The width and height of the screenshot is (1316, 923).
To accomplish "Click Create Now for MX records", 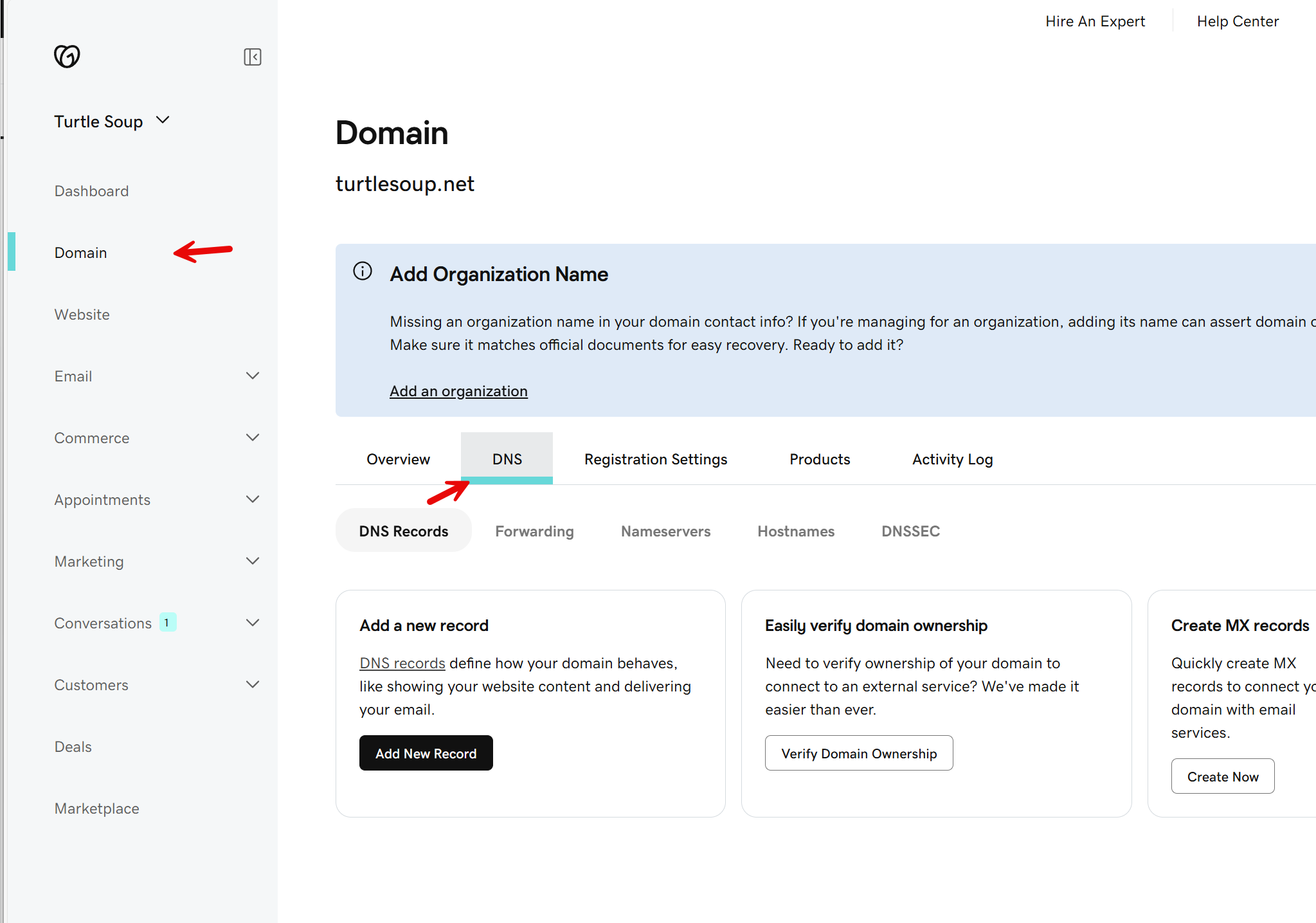I will 1222,776.
